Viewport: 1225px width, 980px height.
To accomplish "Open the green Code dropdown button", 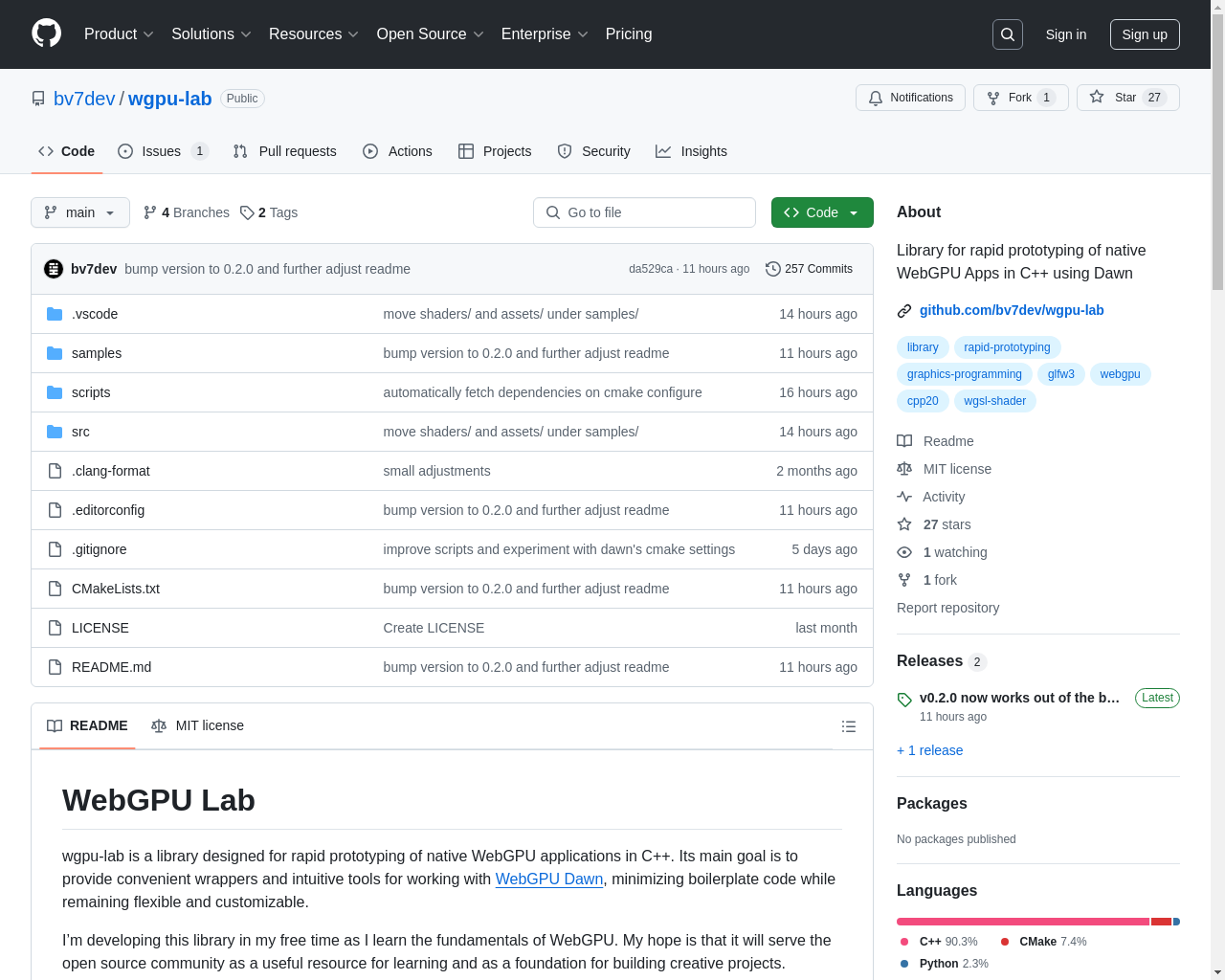I will tap(822, 212).
